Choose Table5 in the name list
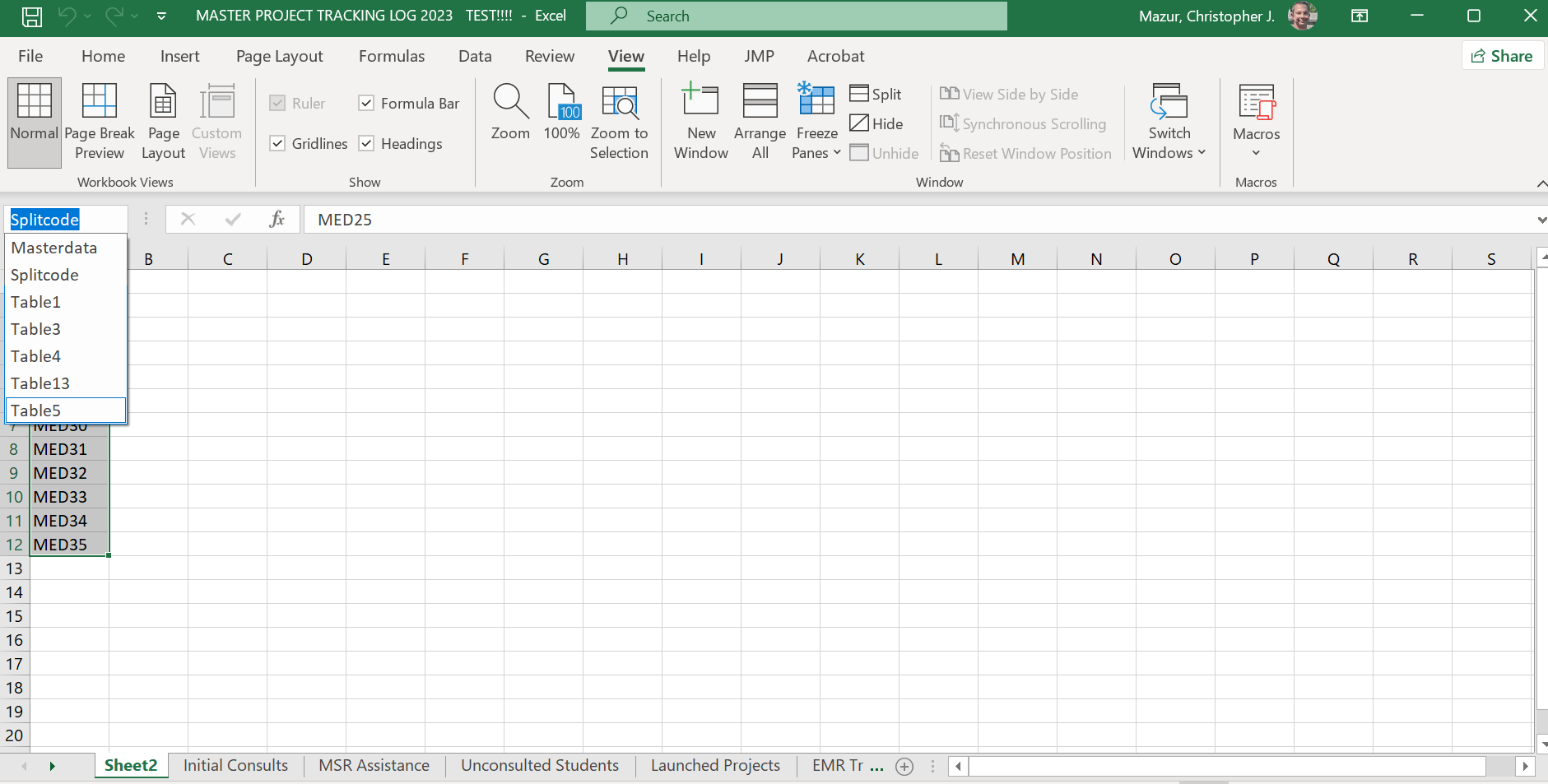The width and height of the screenshot is (1548, 784). pos(66,411)
